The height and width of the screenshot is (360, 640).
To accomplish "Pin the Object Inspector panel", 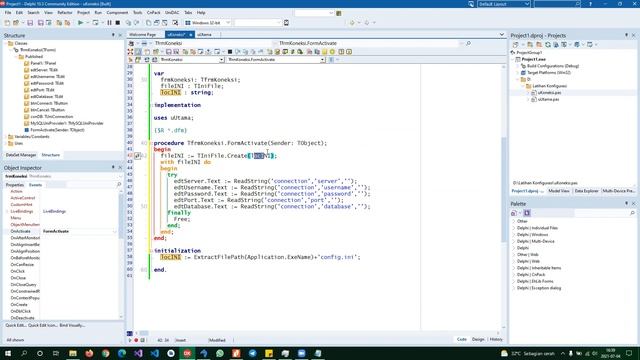I will click(x=113, y=167).
